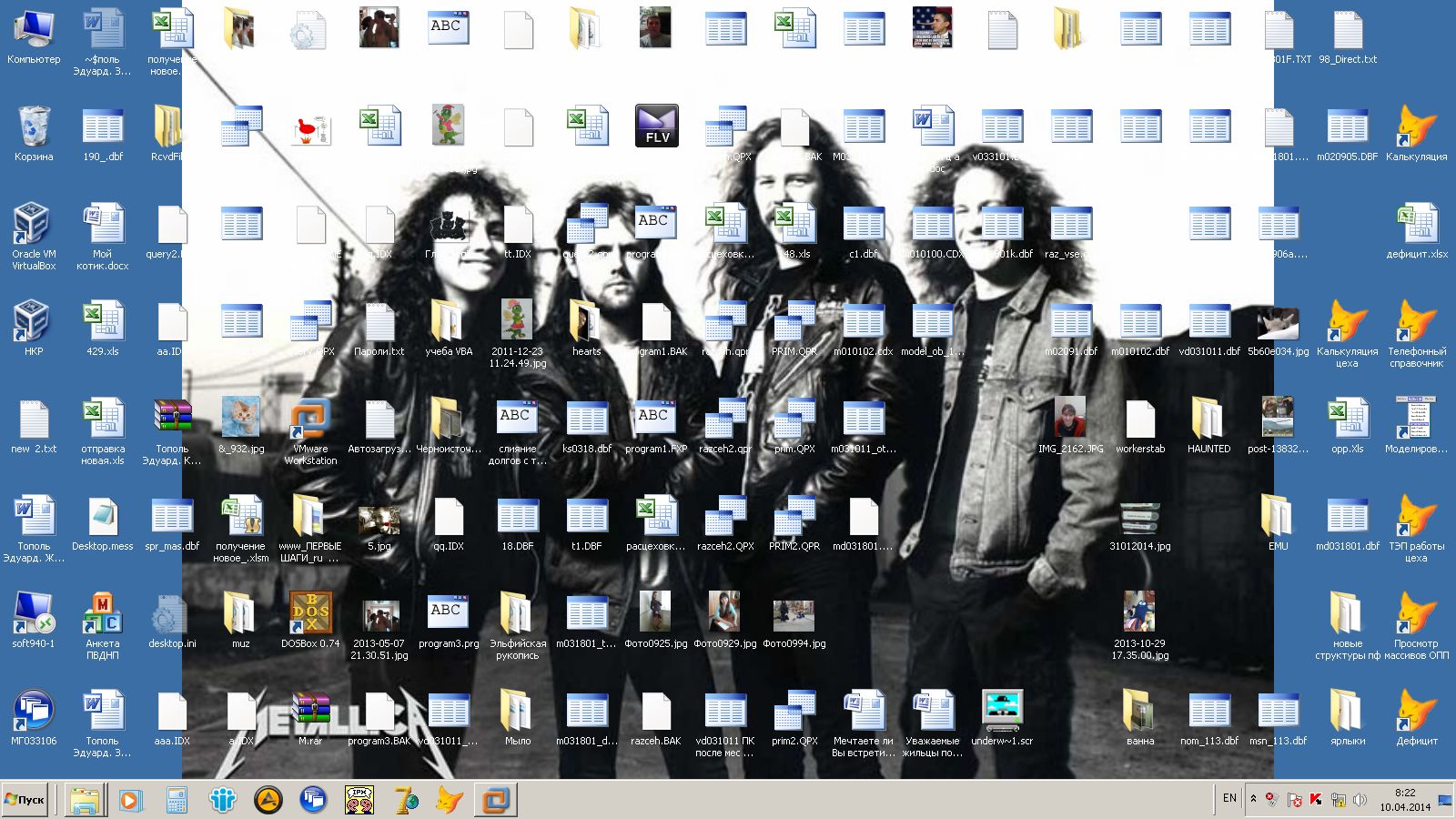Select the t1.DBF table file
This screenshot has width=1456, height=819.
(587, 523)
